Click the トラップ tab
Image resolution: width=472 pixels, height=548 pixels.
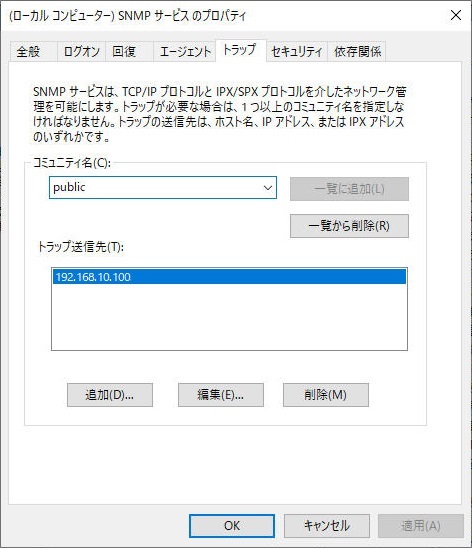241,50
